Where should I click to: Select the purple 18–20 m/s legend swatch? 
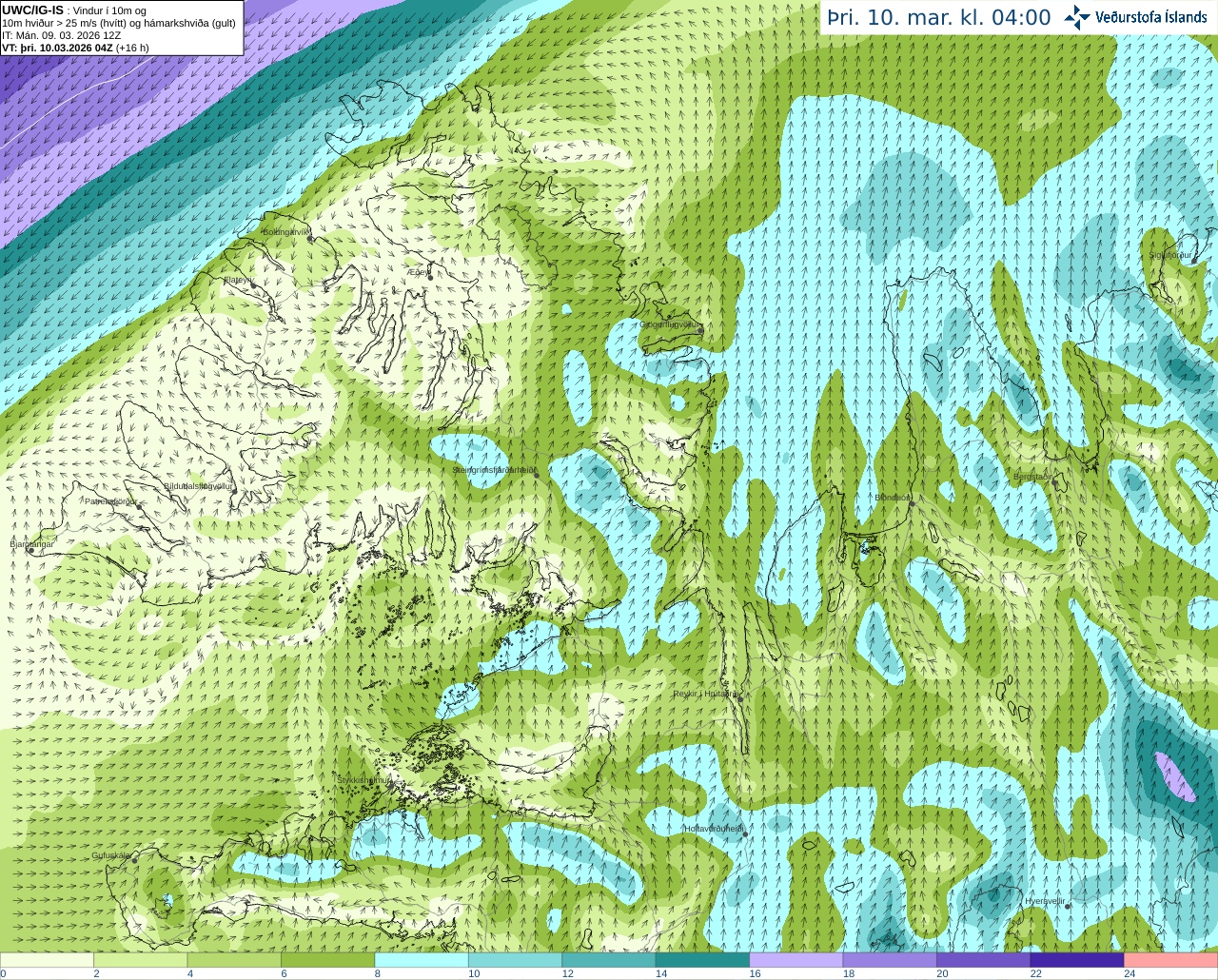point(890,960)
